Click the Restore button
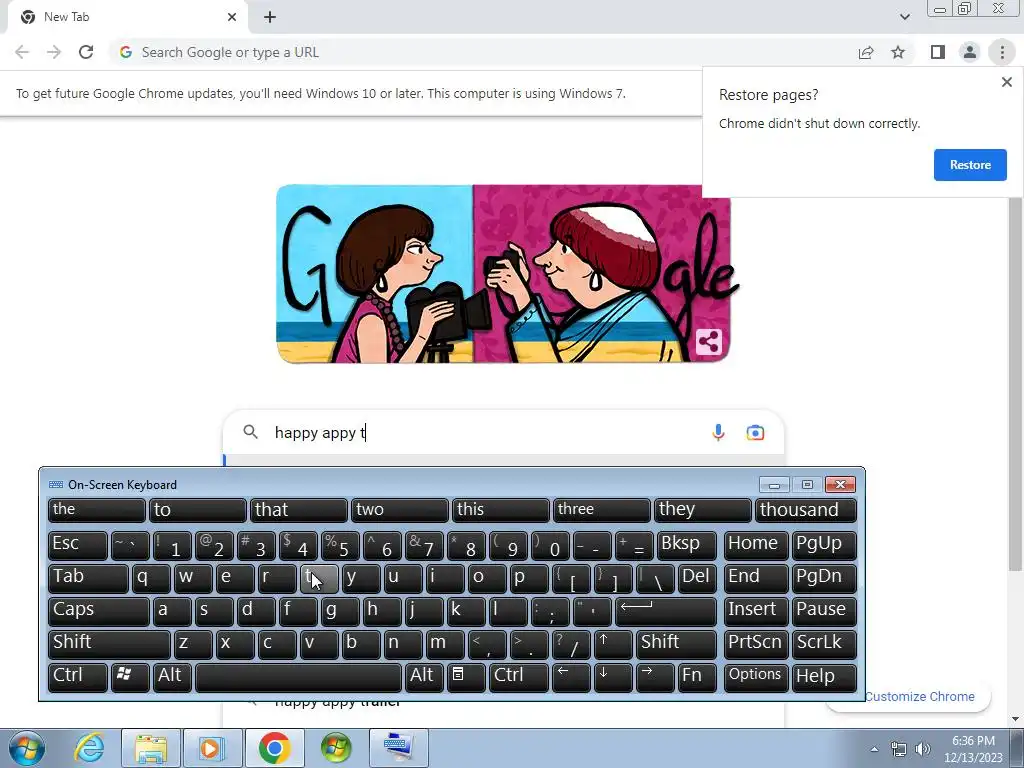The width and height of the screenshot is (1024, 768). click(x=970, y=165)
